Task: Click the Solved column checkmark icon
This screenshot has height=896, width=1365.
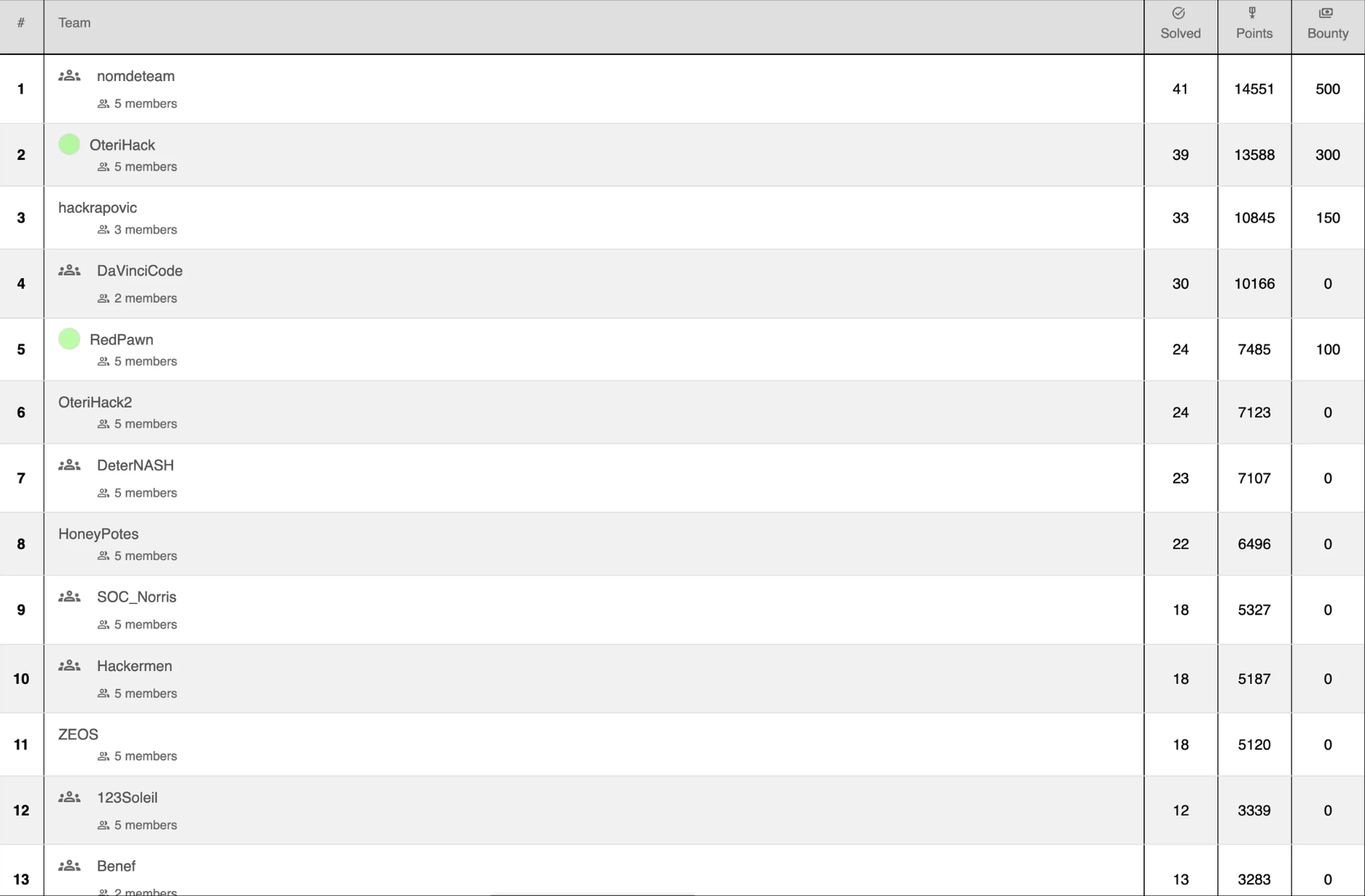Action: 1178,13
